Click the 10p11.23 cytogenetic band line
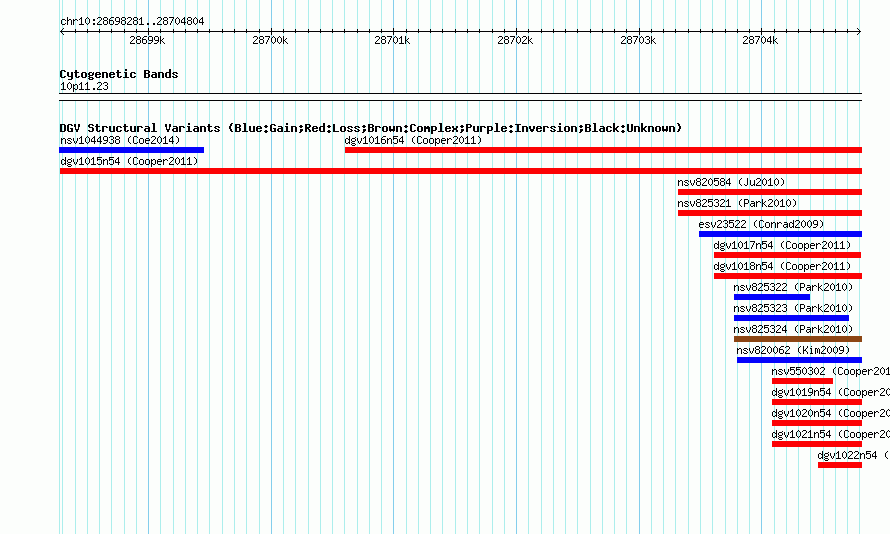 (x=461, y=97)
